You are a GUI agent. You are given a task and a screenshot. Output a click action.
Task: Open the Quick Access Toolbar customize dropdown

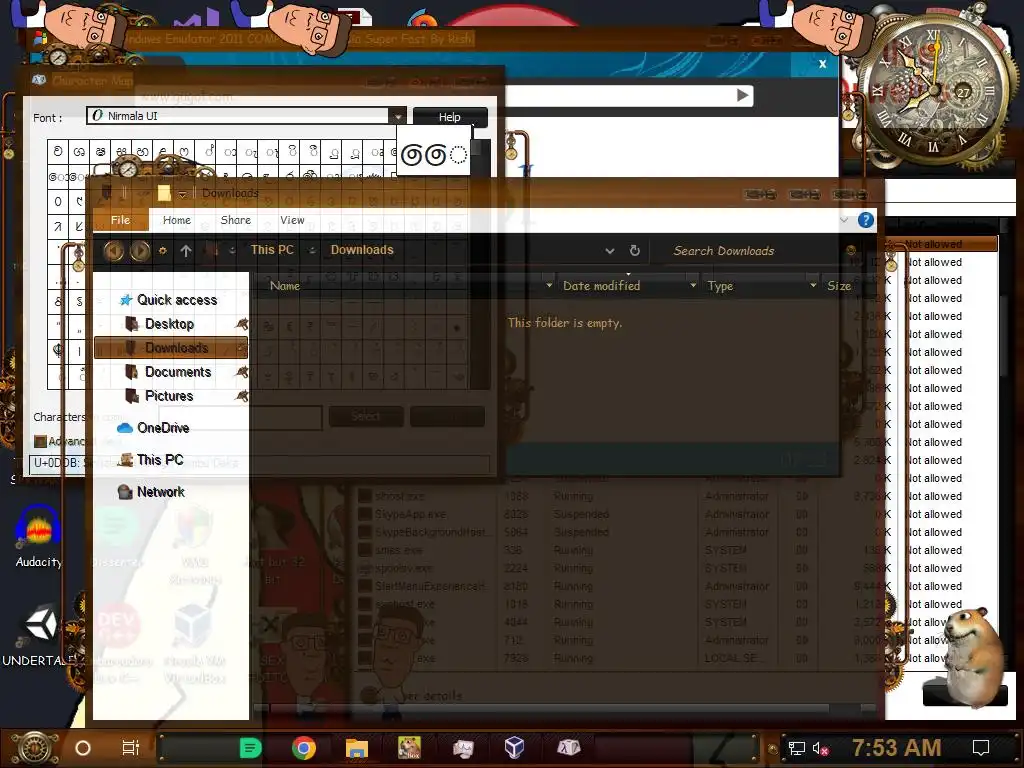[x=183, y=194]
